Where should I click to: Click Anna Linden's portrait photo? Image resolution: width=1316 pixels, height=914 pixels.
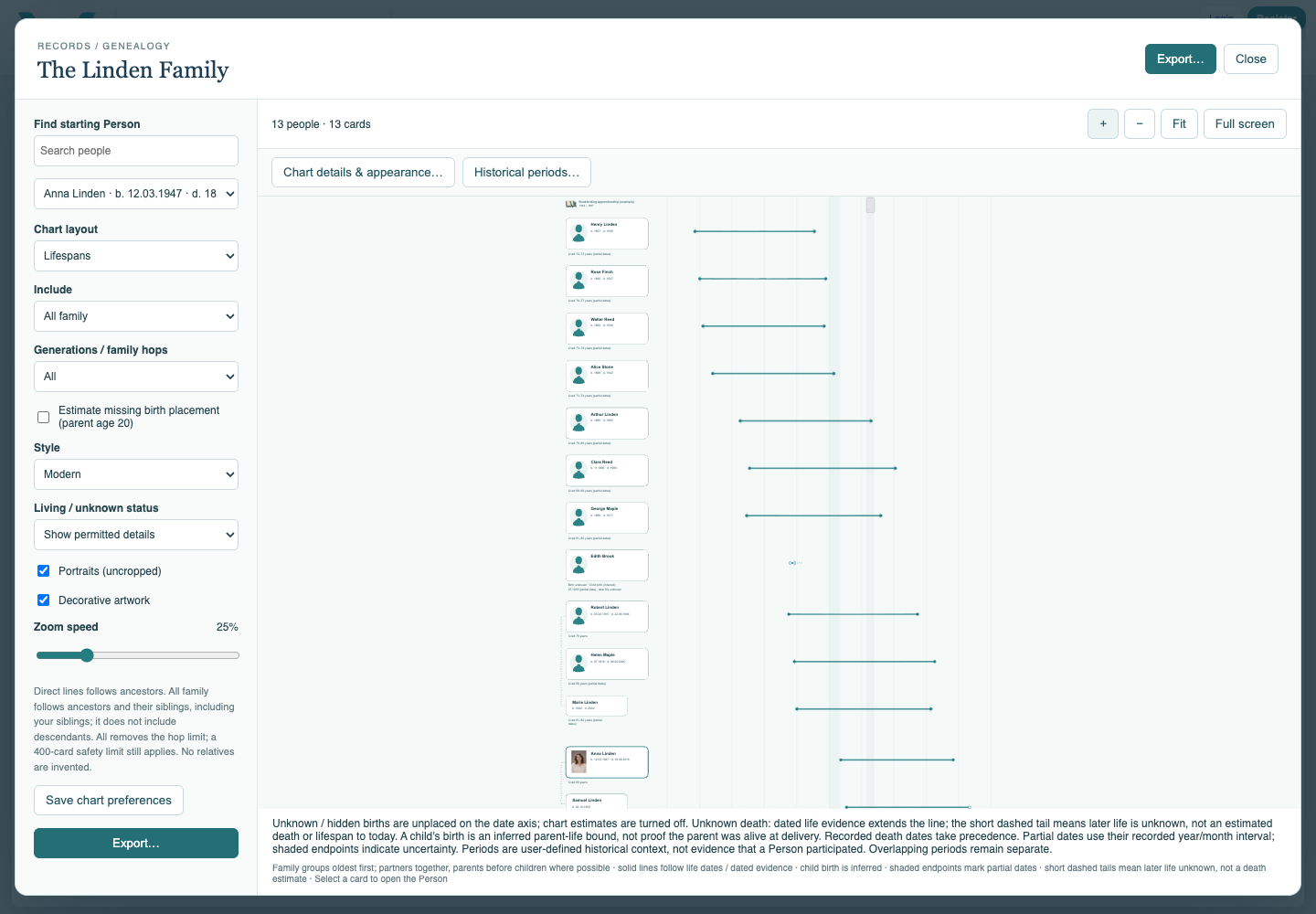tap(578, 762)
